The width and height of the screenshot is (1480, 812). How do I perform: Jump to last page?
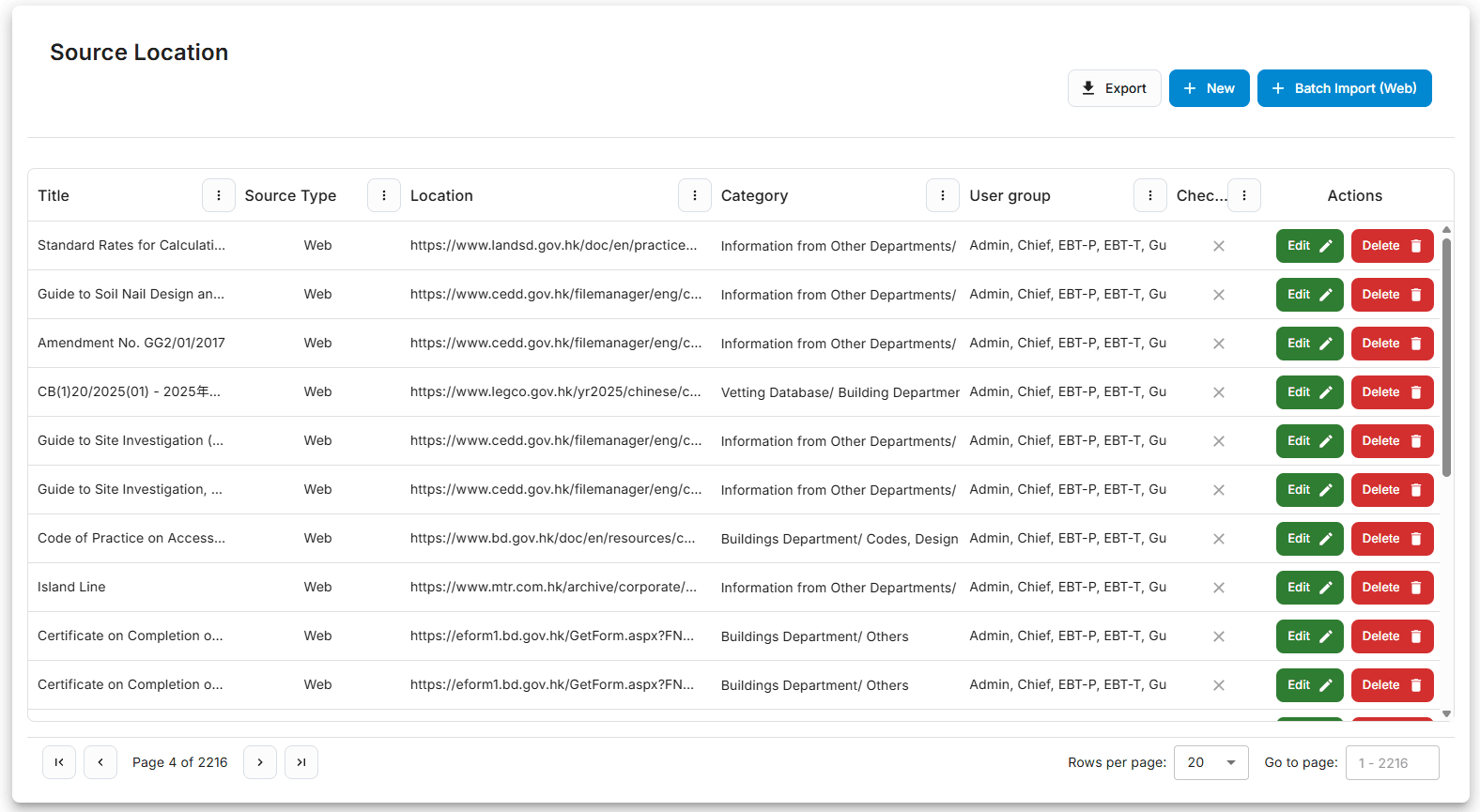[x=301, y=762]
